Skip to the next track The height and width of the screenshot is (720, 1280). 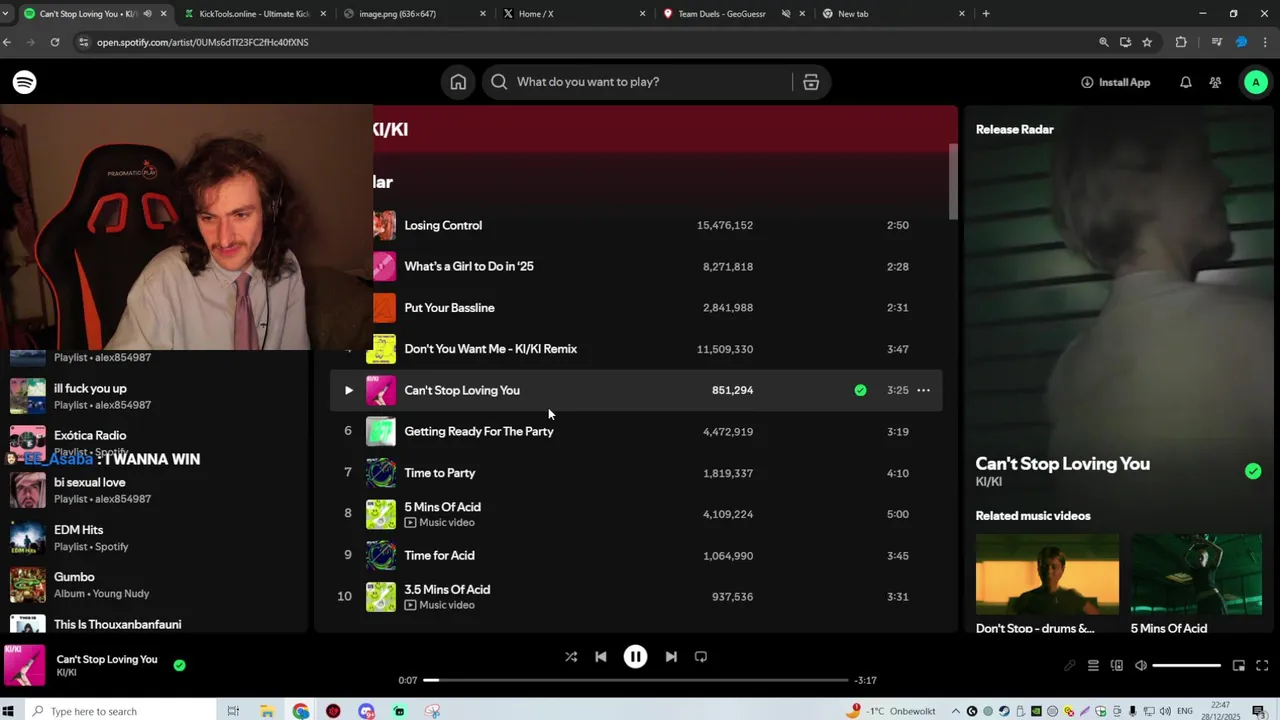click(x=671, y=657)
